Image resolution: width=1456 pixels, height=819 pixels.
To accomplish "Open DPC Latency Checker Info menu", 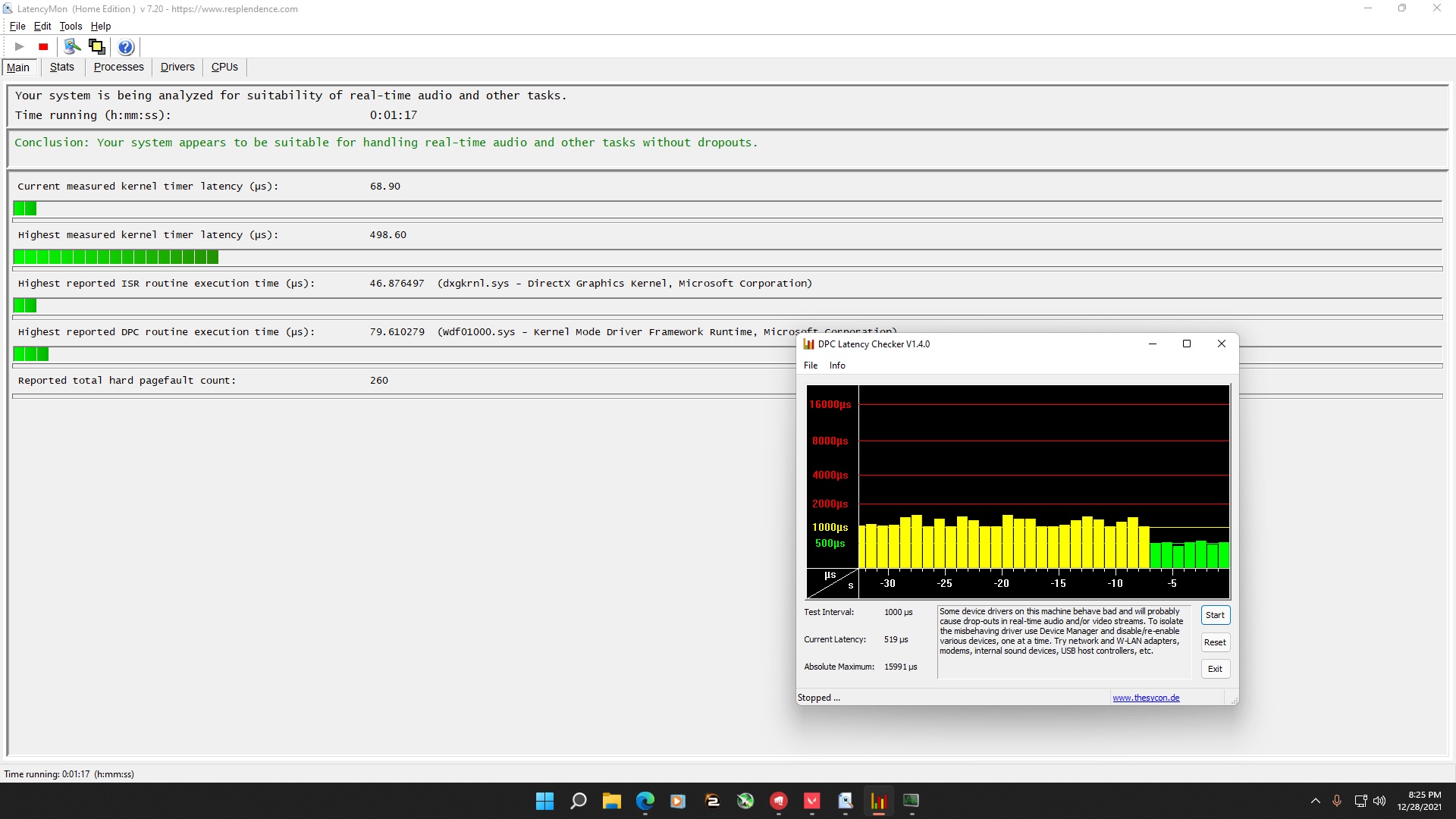I will 837,366.
